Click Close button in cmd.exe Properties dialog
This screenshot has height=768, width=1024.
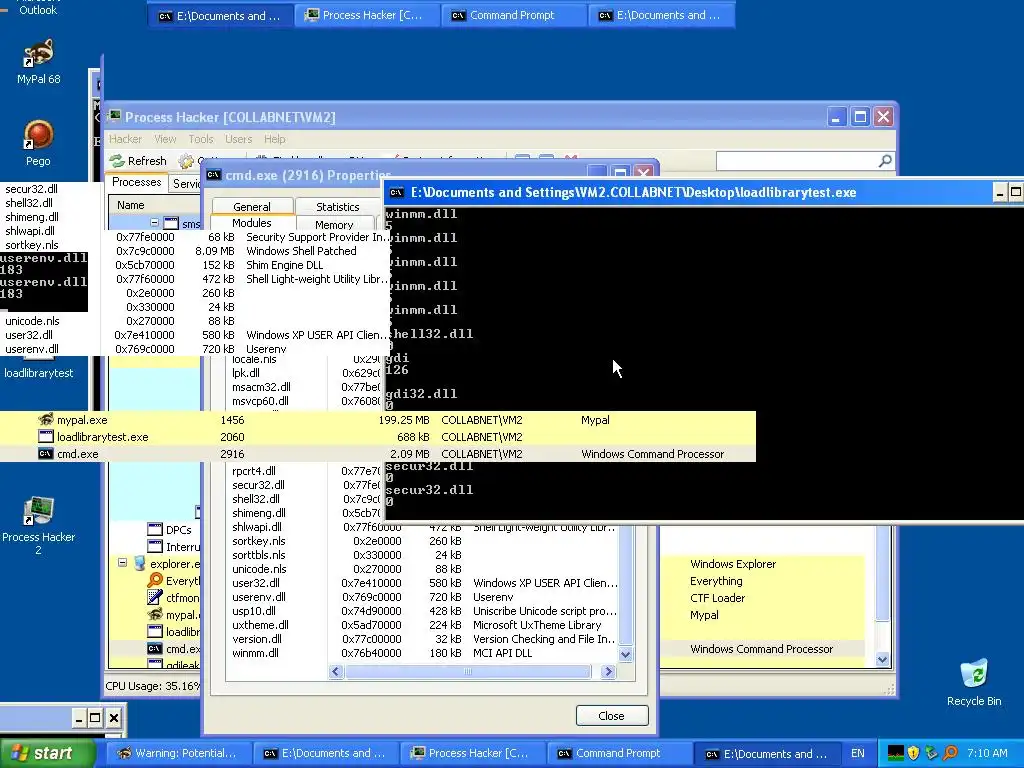[x=612, y=716]
